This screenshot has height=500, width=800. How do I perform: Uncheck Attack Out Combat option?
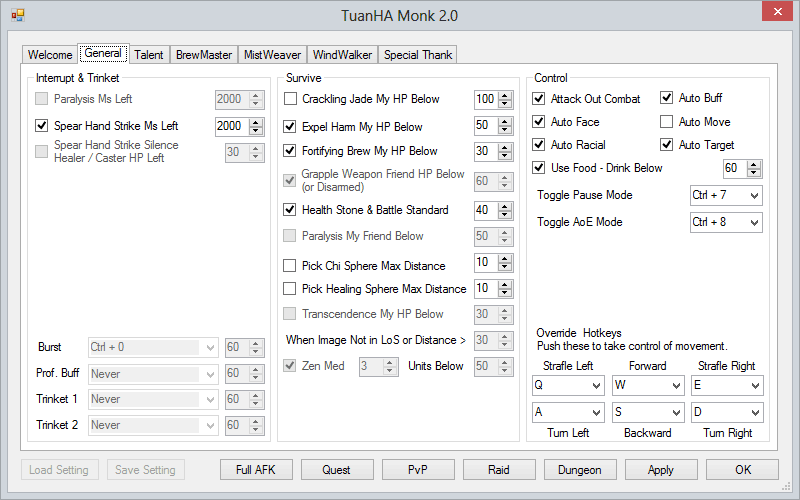click(x=539, y=99)
